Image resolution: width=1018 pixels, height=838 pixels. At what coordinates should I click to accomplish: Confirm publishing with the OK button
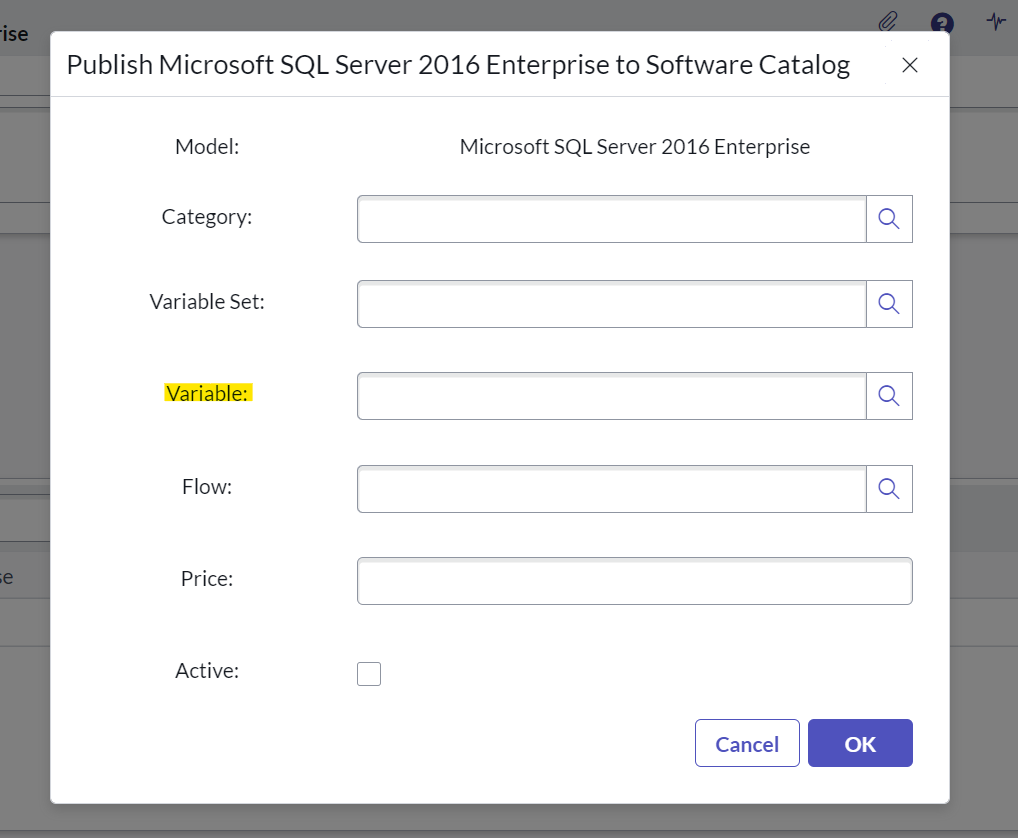860,743
